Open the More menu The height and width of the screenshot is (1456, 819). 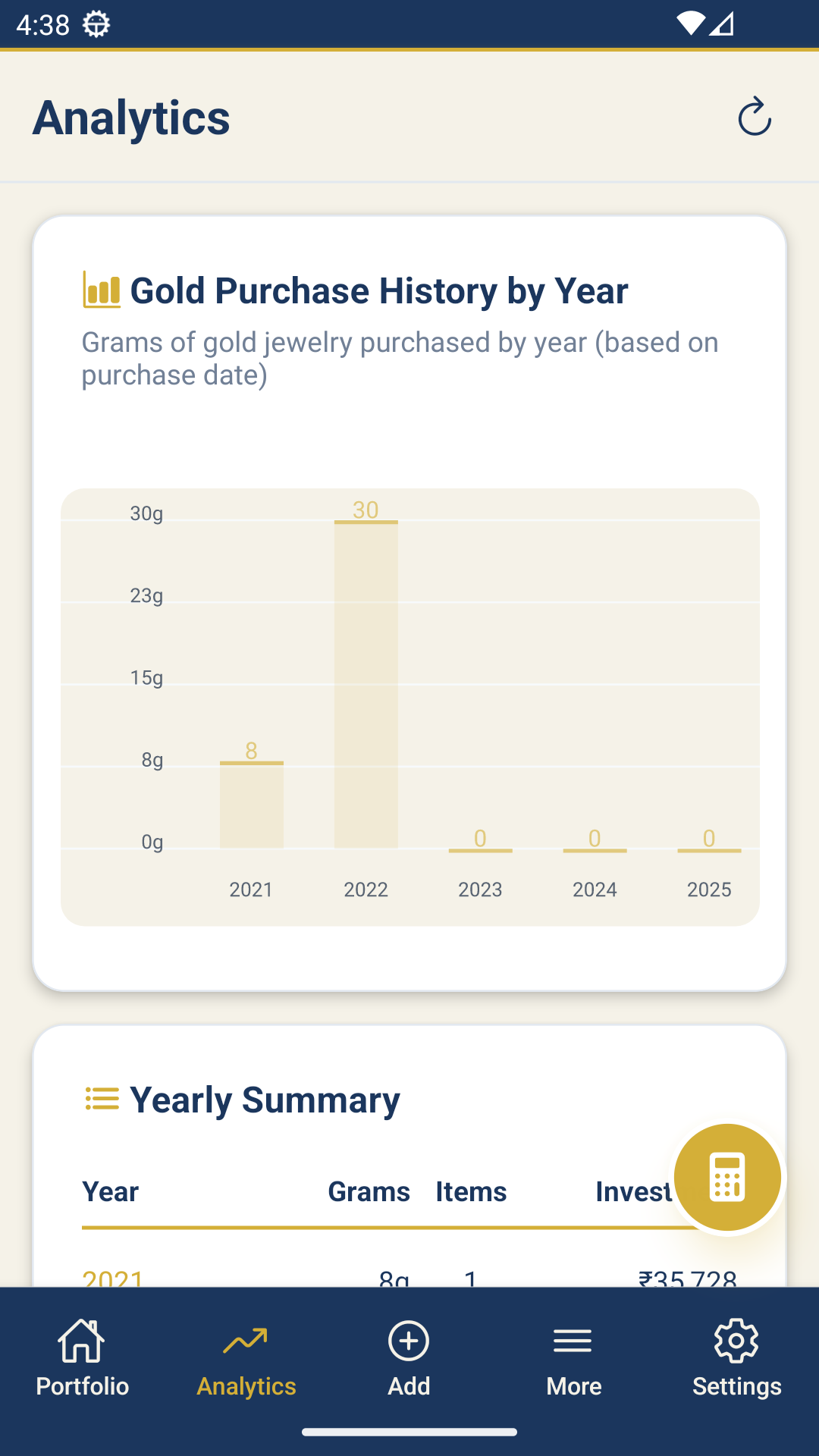tap(573, 1357)
